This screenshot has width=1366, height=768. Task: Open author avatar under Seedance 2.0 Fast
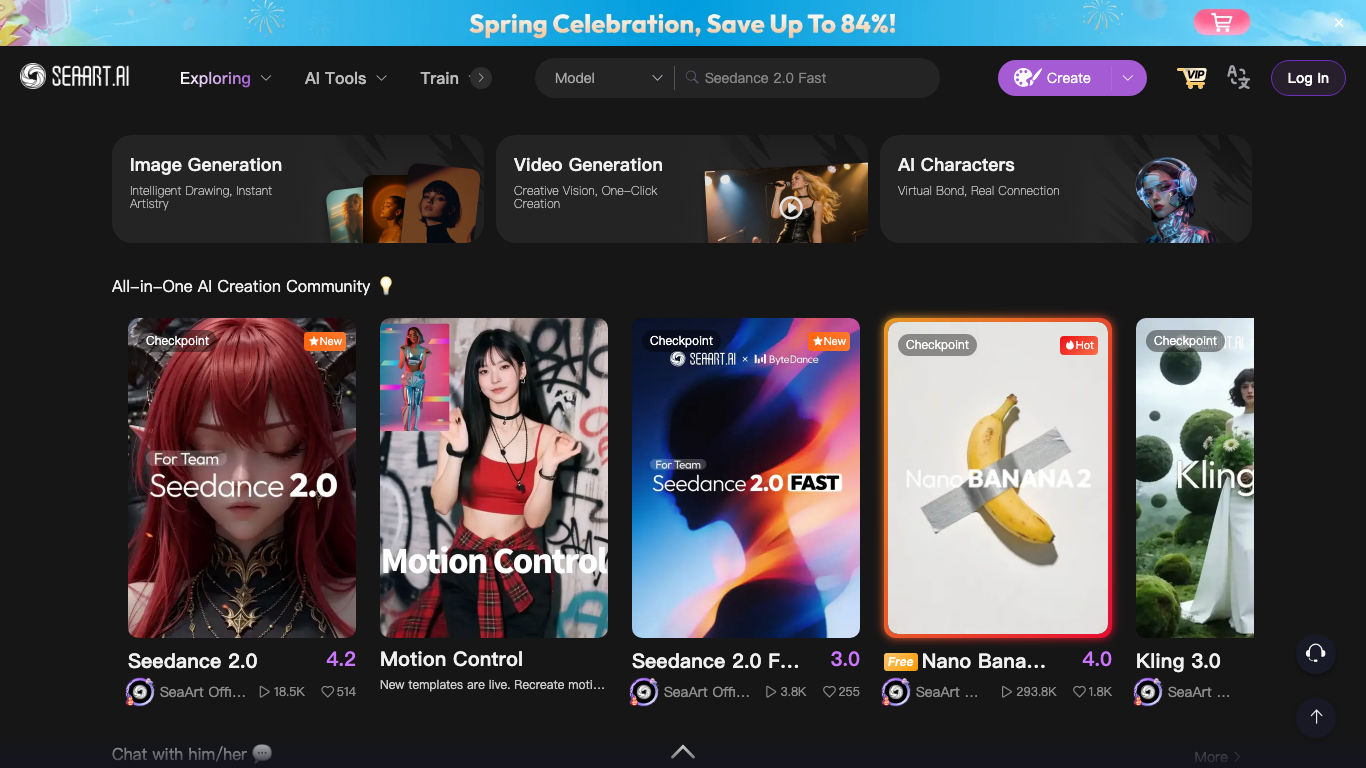[x=644, y=692]
